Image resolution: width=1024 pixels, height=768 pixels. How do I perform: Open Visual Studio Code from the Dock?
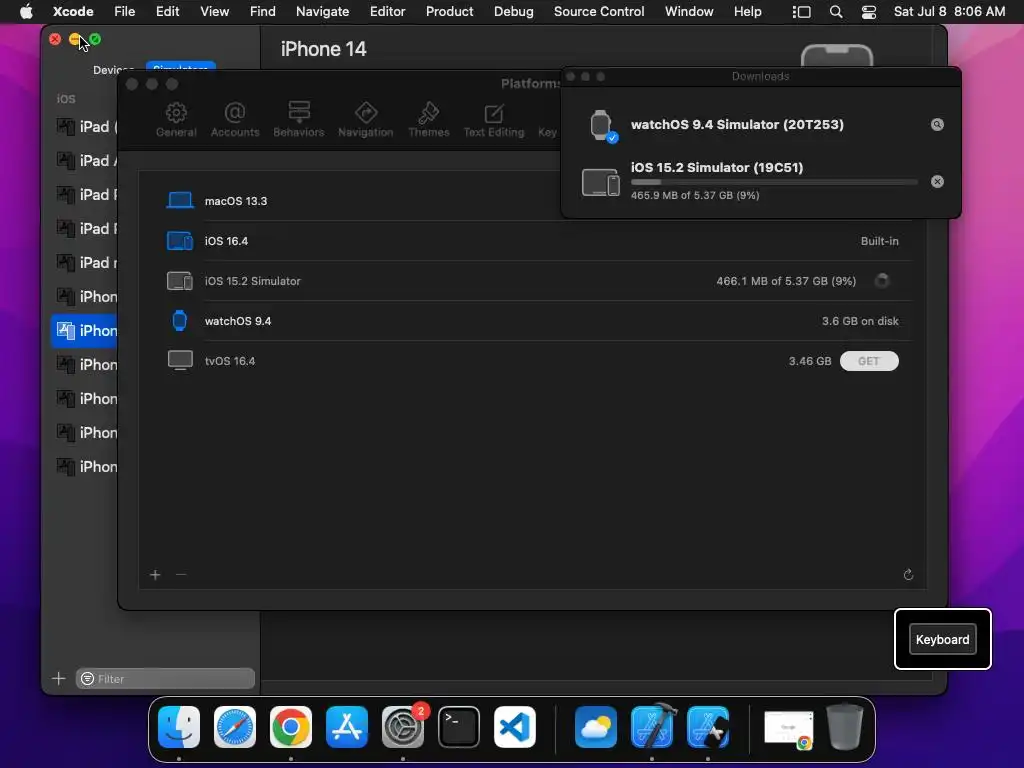(x=515, y=727)
